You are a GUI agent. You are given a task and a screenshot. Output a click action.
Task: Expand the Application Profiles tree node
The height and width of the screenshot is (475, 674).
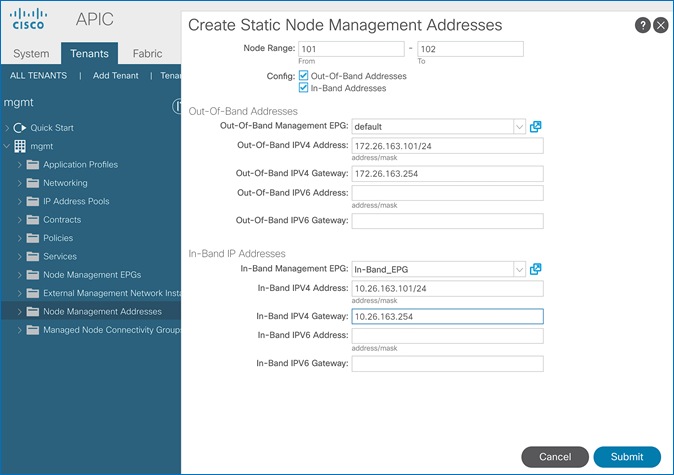pos(20,165)
